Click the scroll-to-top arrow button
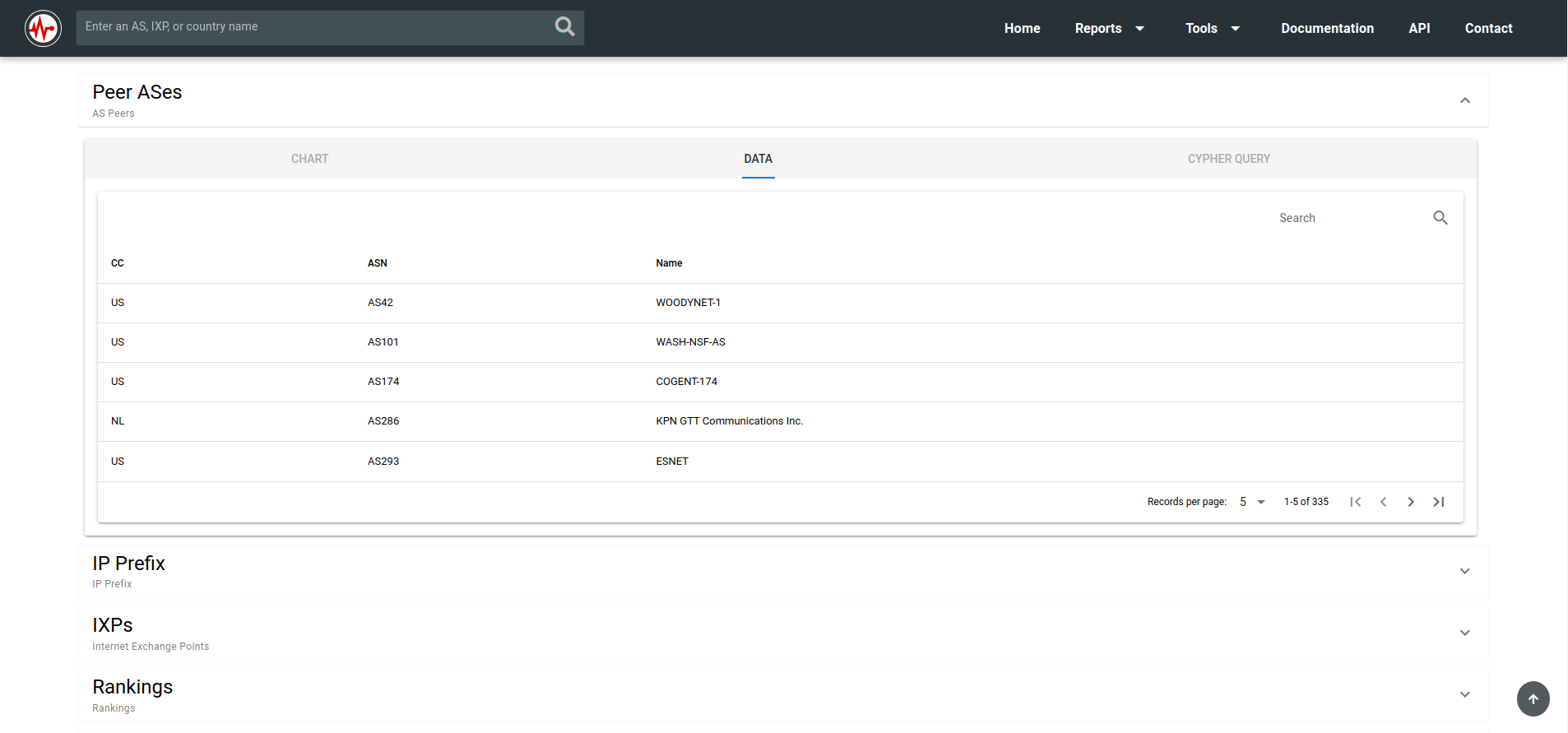The height and width of the screenshot is (733, 1568). tap(1533, 699)
